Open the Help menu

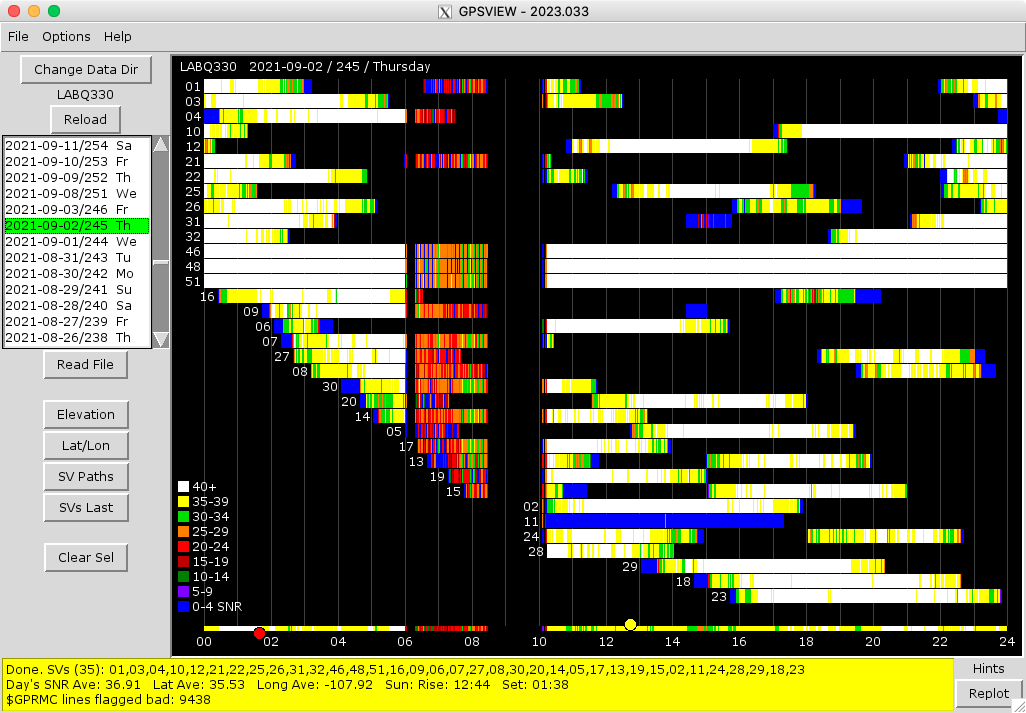[x=118, y=36]
